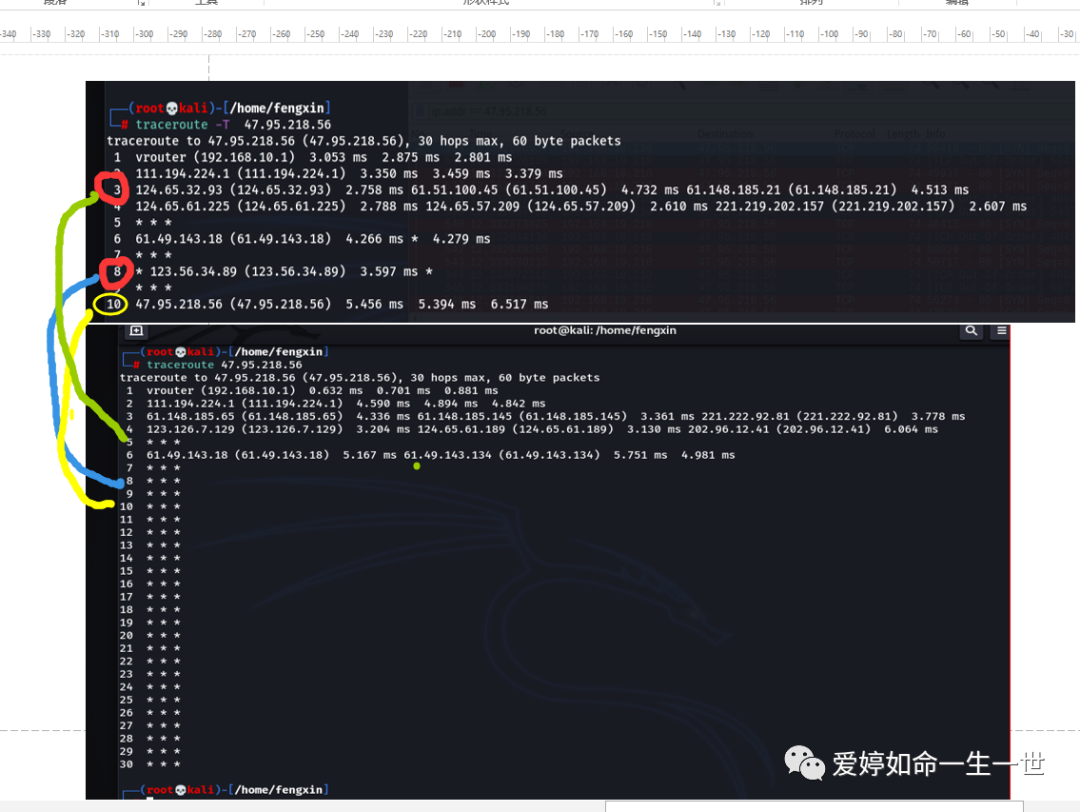Click the IP 221.222.92.81 in the lower terminal
The height and width of the screenshot is (812, 1080).
tap(745, 417)
